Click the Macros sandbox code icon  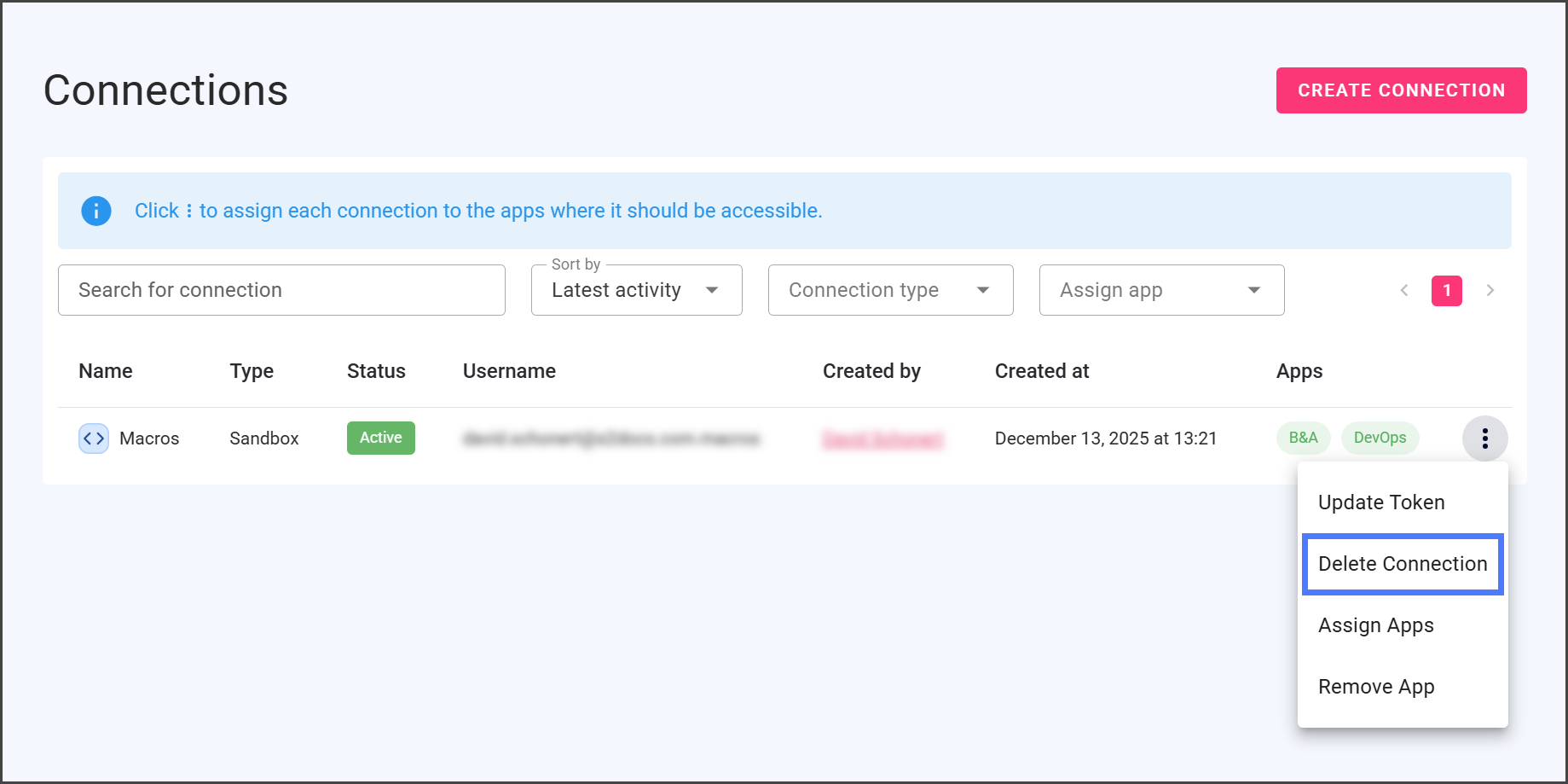click(x=94, y=438)
